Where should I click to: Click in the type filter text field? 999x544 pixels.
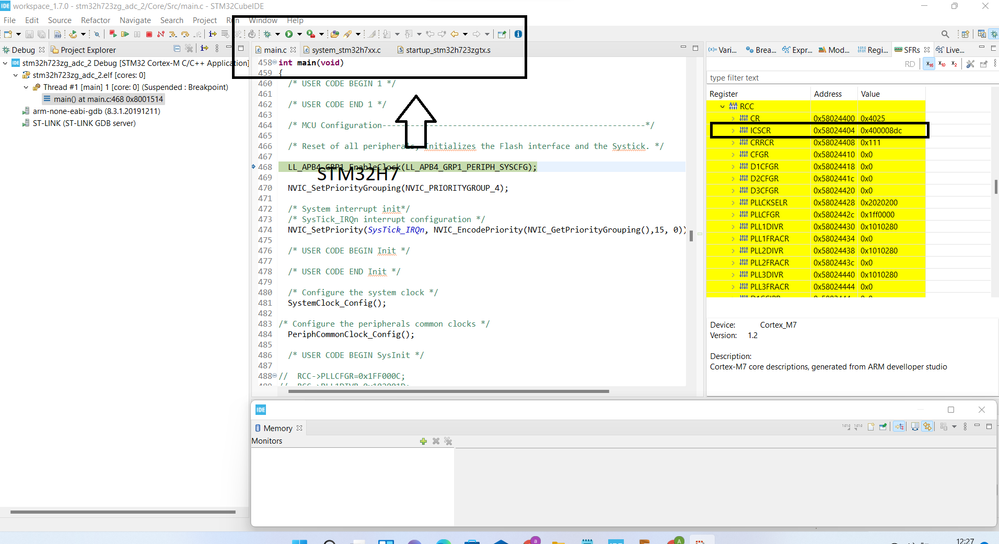(x=851, y=78)
